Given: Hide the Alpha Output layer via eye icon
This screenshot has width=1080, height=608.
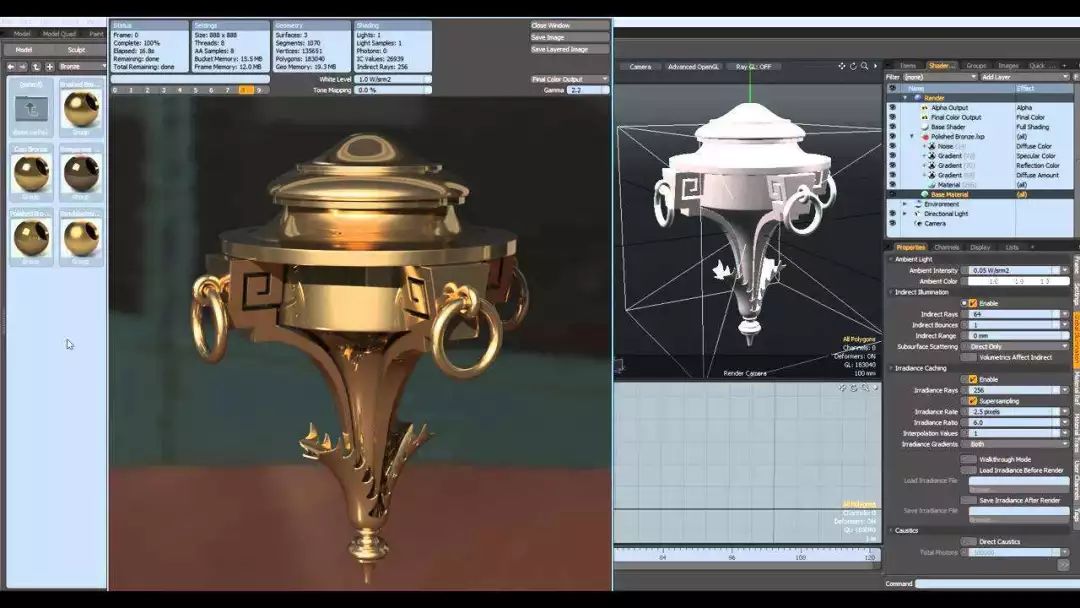Looking at the screenshot, I should (892, 108).
